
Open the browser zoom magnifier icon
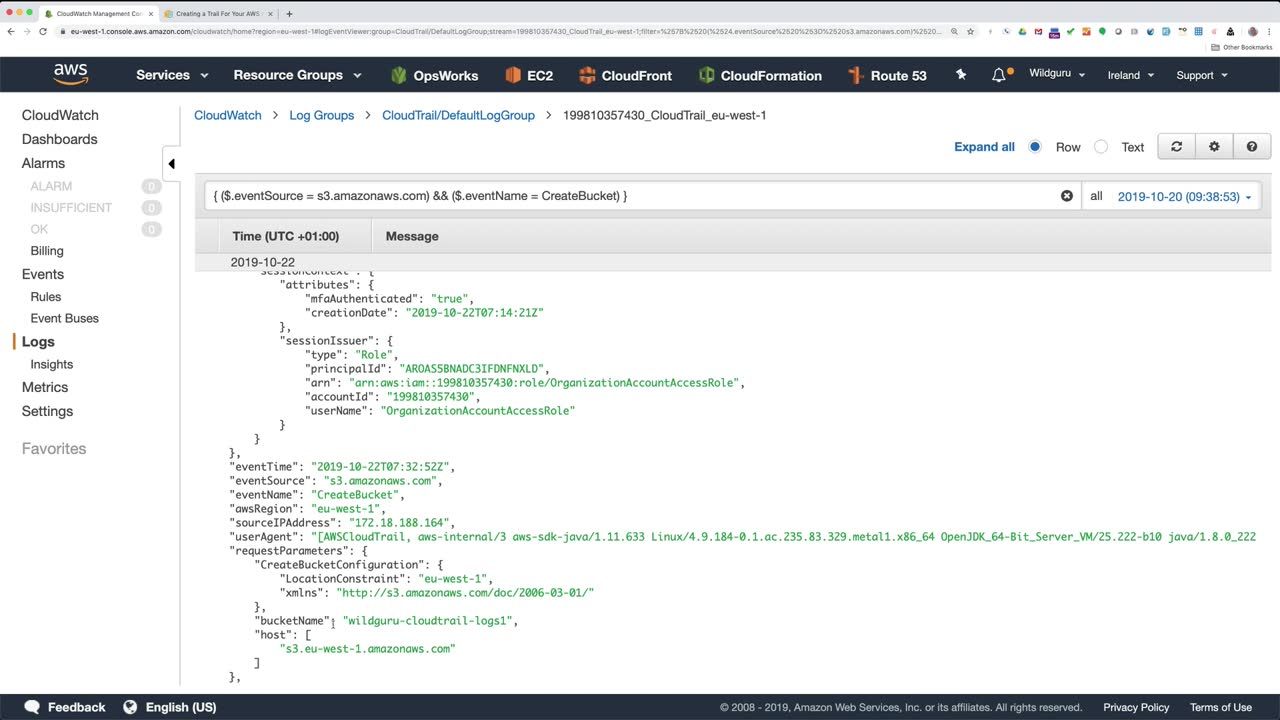click(x=955, y=31)
